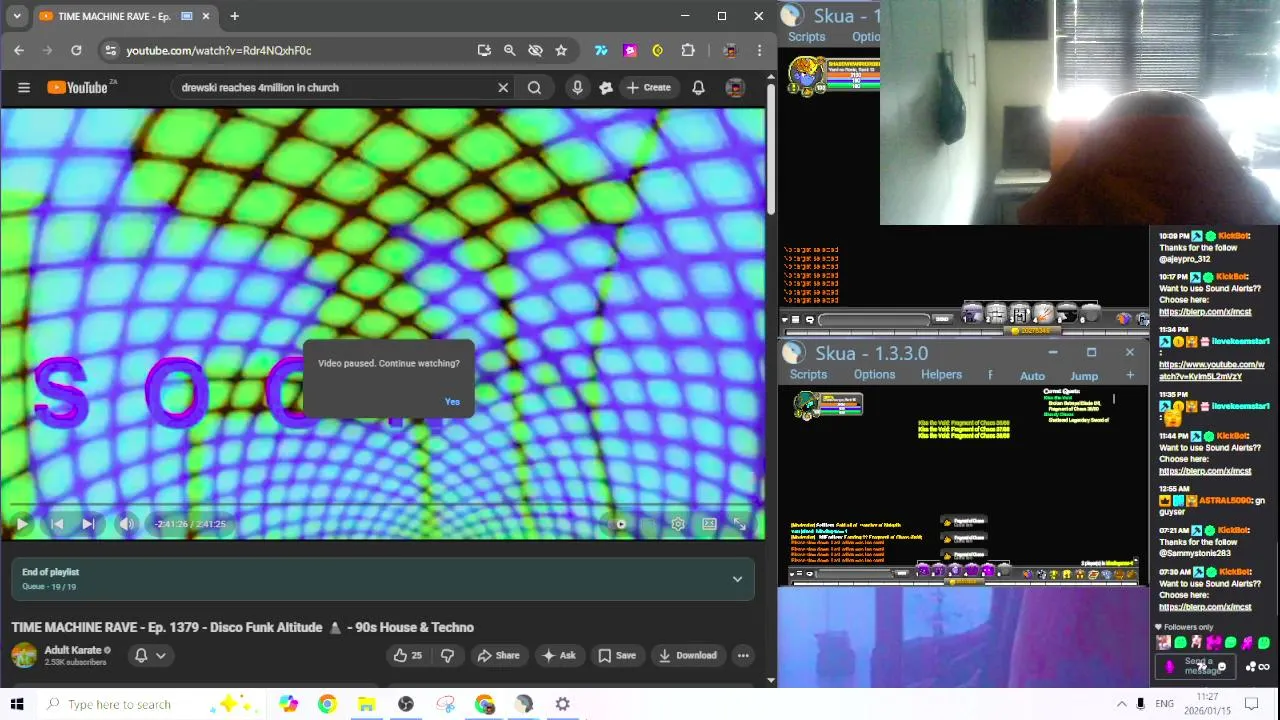Open more actions three-dot menu

743,656
